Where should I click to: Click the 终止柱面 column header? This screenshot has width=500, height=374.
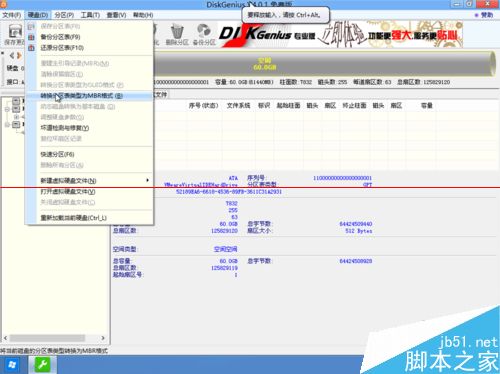(354, 106)
